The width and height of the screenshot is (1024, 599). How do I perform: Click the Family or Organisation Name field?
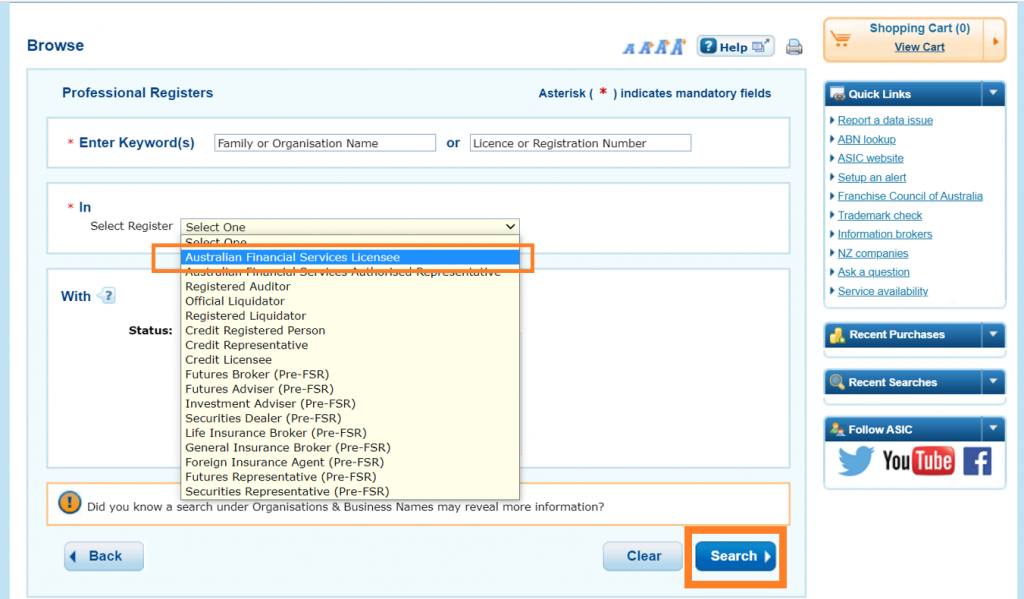325,143
